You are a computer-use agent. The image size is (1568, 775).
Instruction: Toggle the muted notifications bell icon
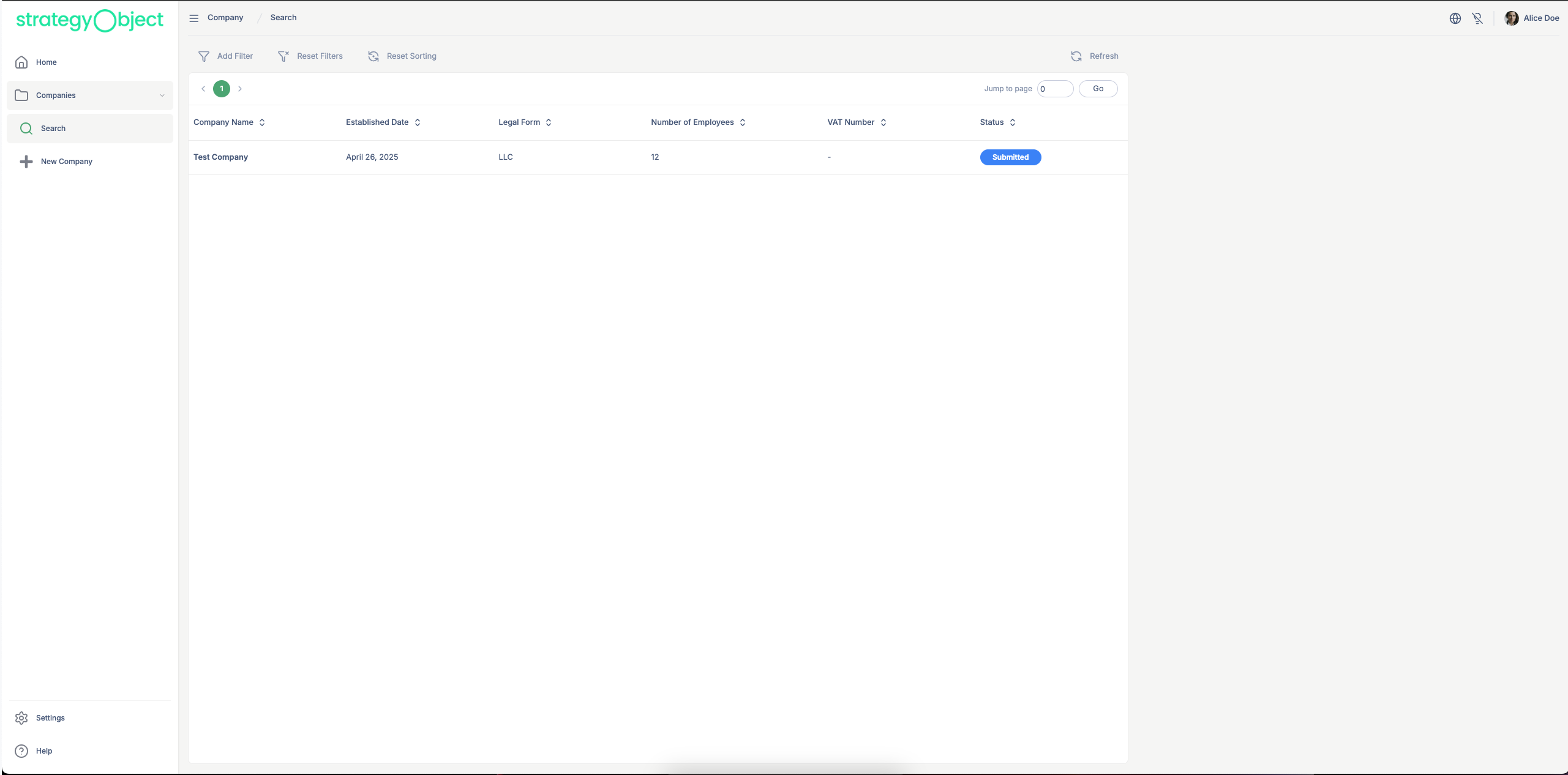1477,18
